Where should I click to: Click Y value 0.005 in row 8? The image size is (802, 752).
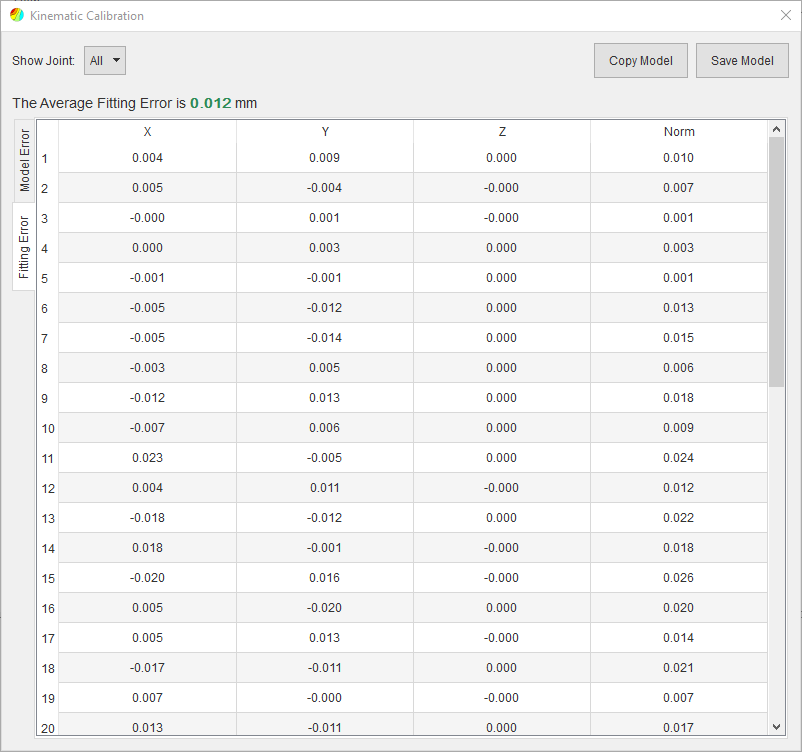tap(324, 368)
